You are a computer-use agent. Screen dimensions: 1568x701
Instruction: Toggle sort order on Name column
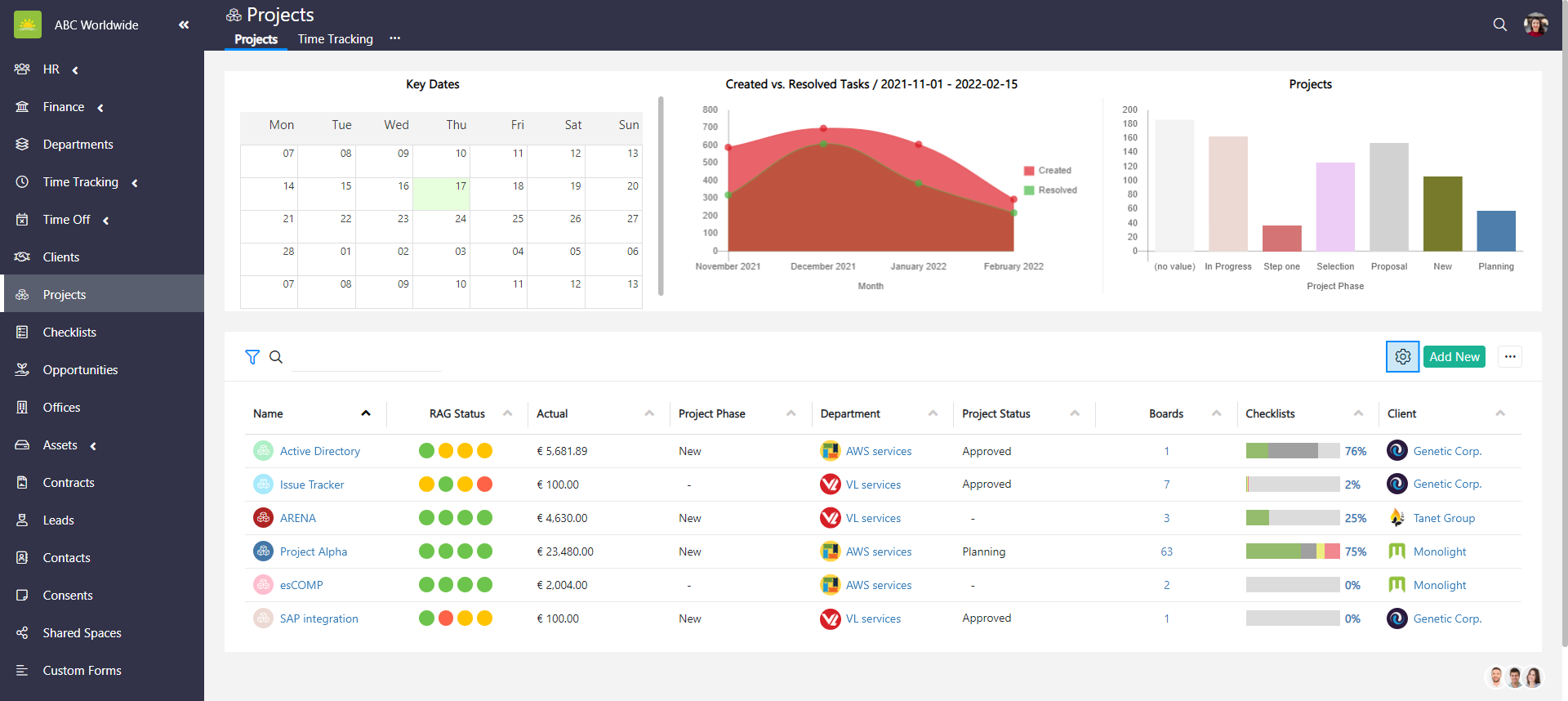(x=366, y=413)
